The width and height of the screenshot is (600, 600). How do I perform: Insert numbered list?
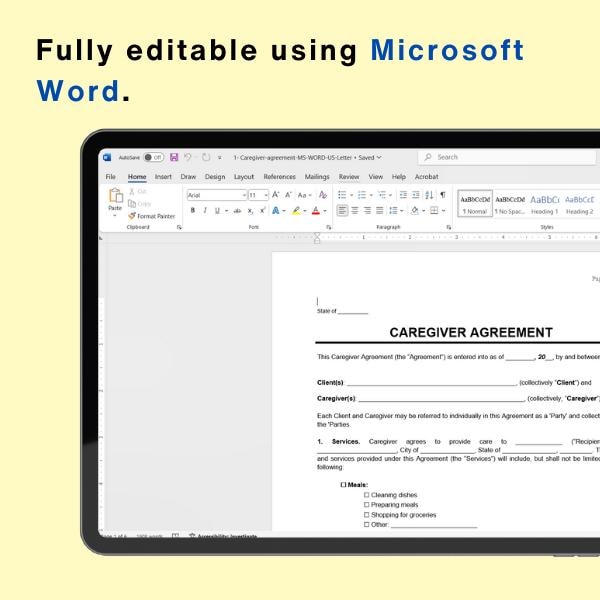tap(362, 195)
